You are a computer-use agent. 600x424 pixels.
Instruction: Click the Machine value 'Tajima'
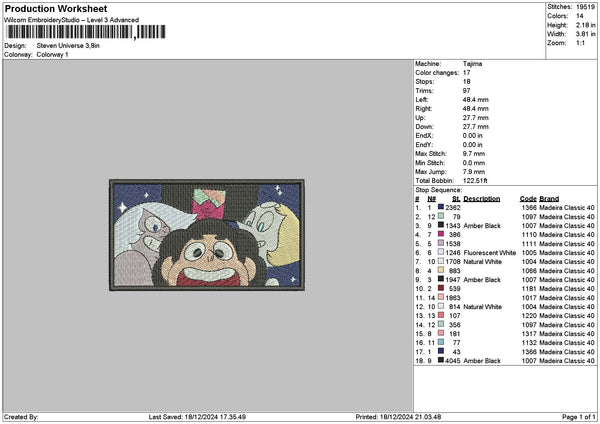tap(472, 64)
